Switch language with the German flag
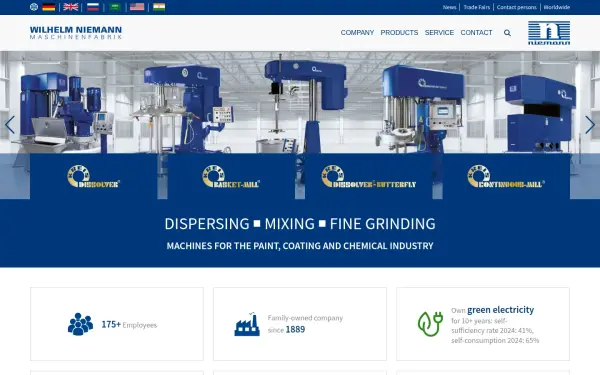Screen dimensions: 600x375 point(49,7)
